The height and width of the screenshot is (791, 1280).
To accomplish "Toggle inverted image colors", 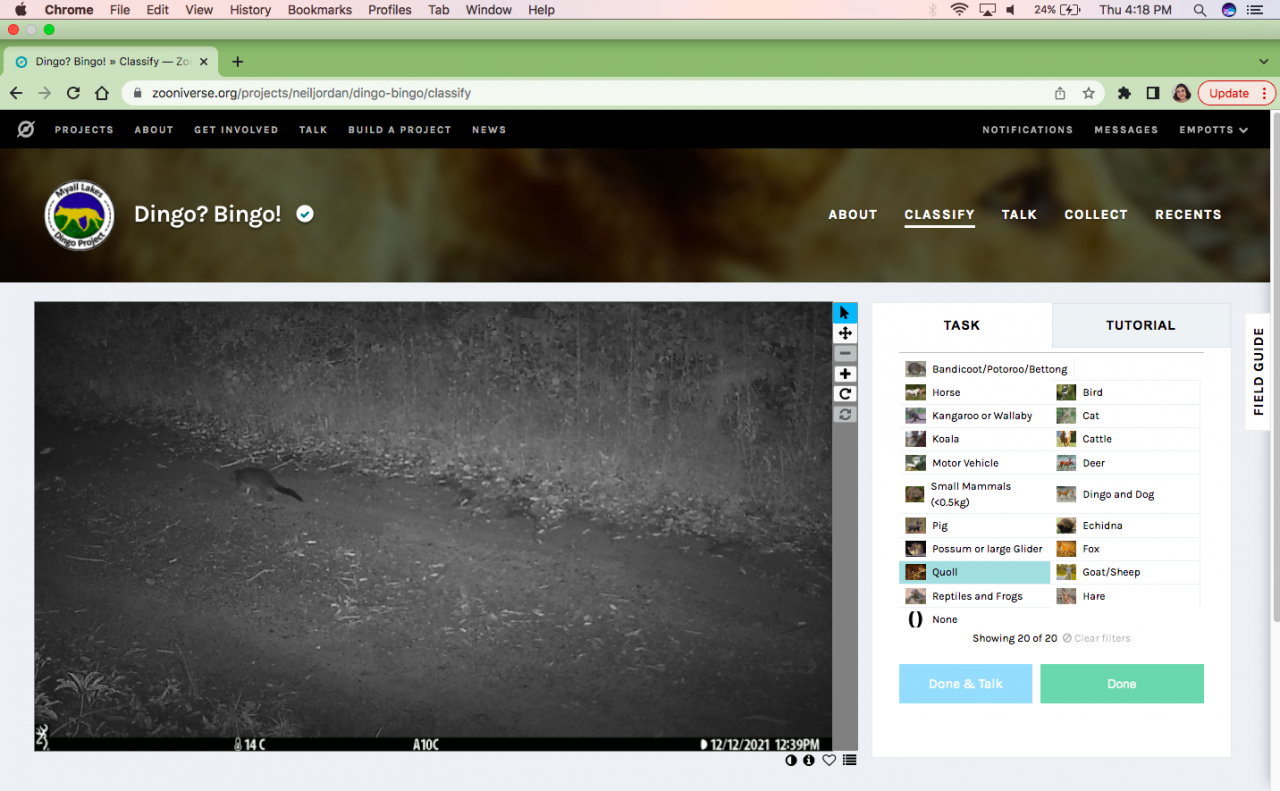I will point(791,760).
